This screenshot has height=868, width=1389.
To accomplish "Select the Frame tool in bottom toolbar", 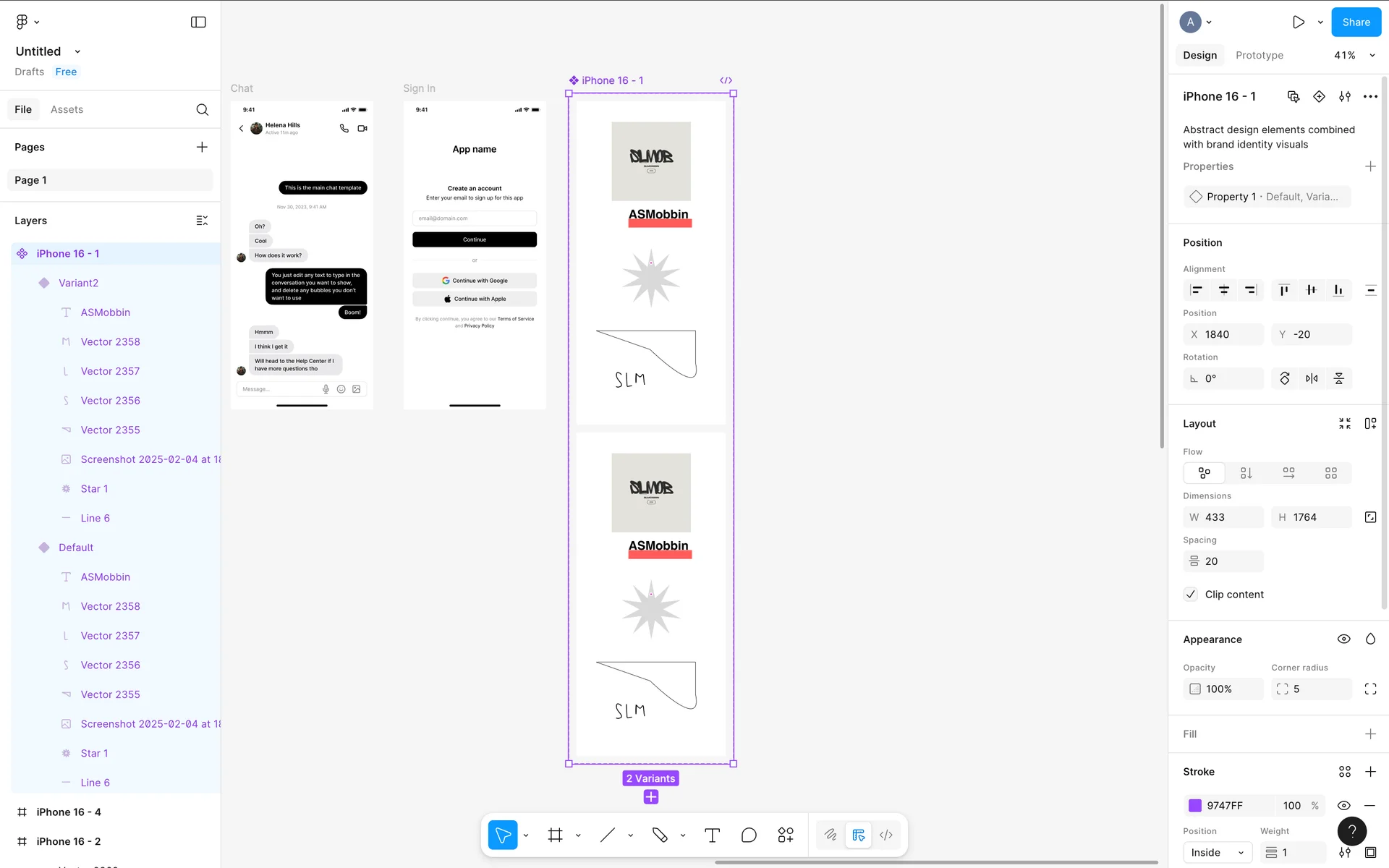I will [555, 835].
